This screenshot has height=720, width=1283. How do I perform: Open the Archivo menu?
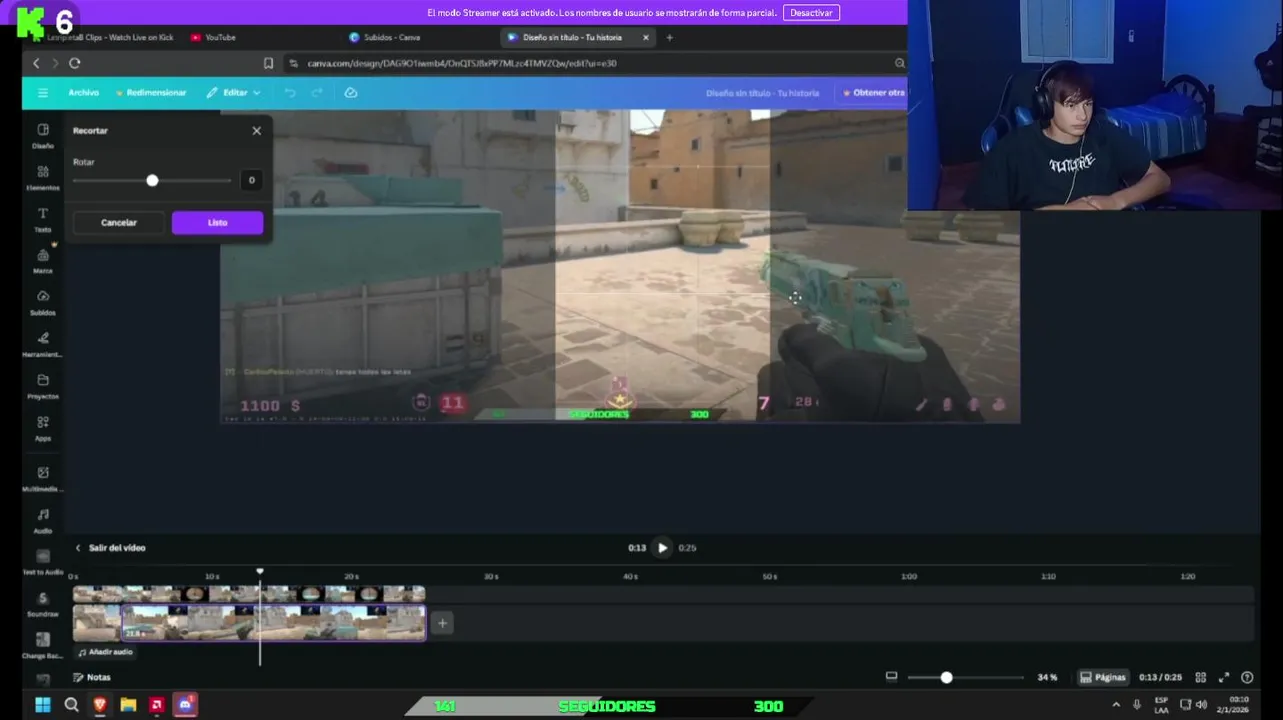click(x=83, y=93)
